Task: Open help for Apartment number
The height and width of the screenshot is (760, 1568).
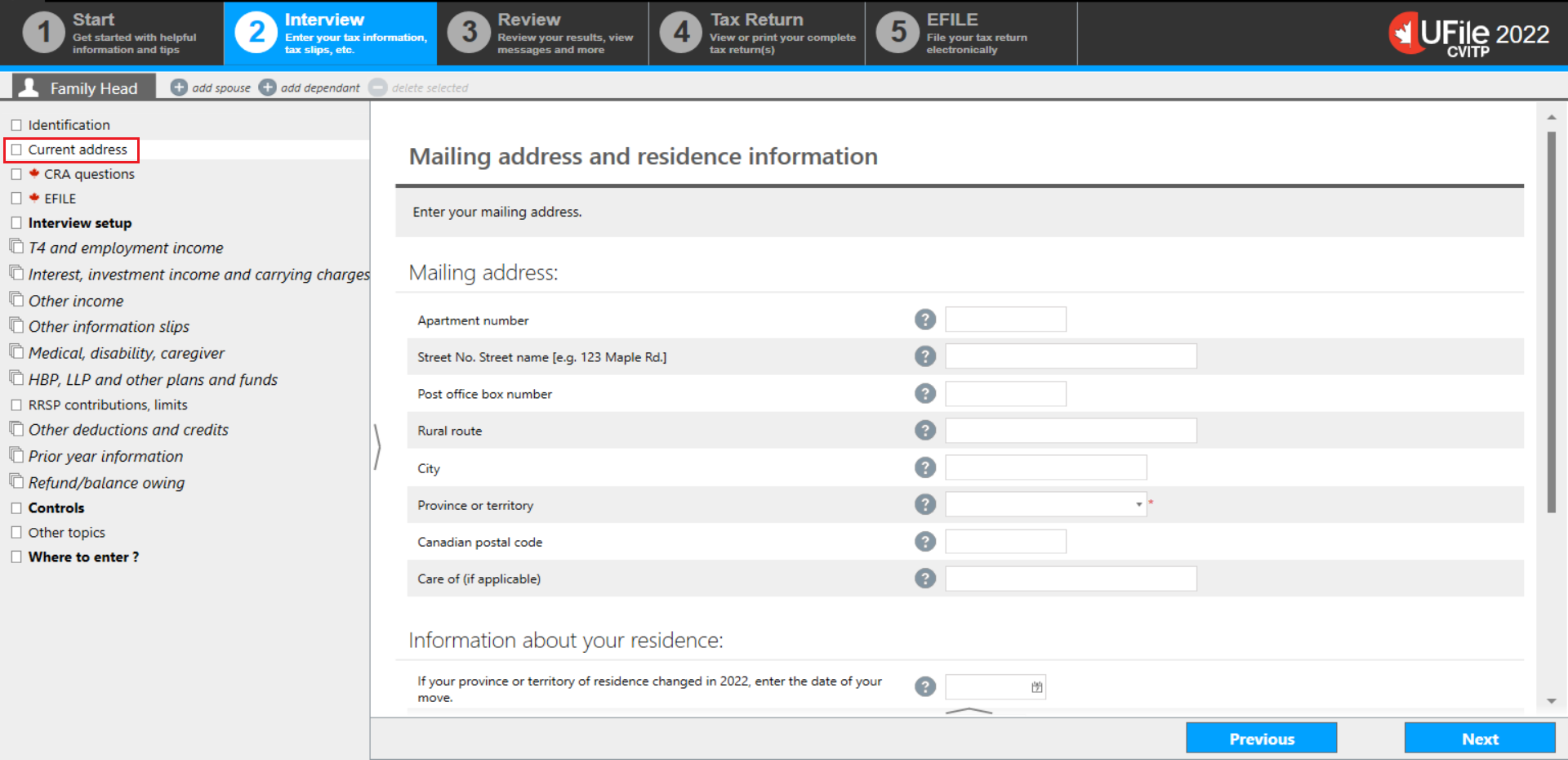Action: pyautogui.click(x=924, y=320)
